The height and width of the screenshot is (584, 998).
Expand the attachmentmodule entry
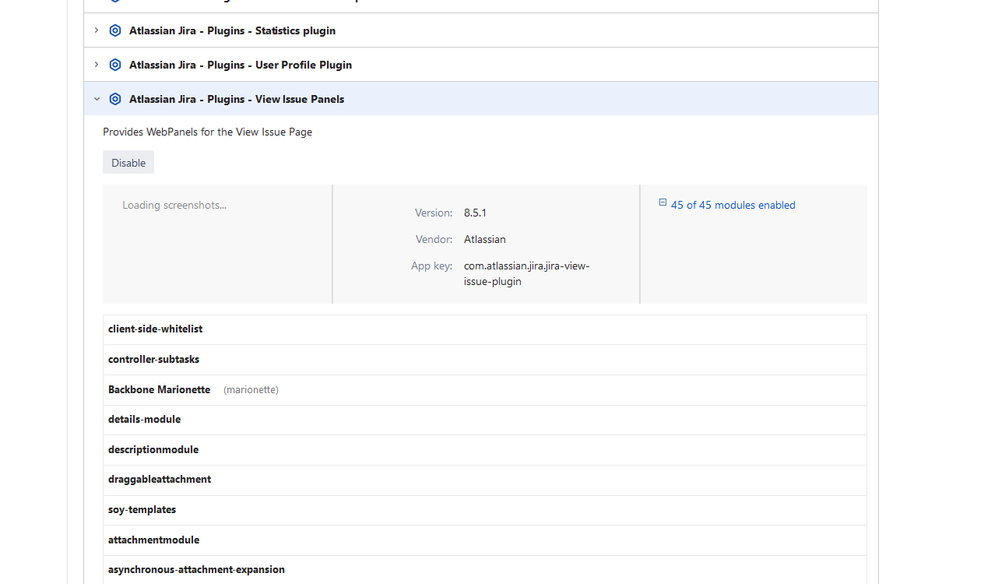pyautogui.click(x=153, y=539)
